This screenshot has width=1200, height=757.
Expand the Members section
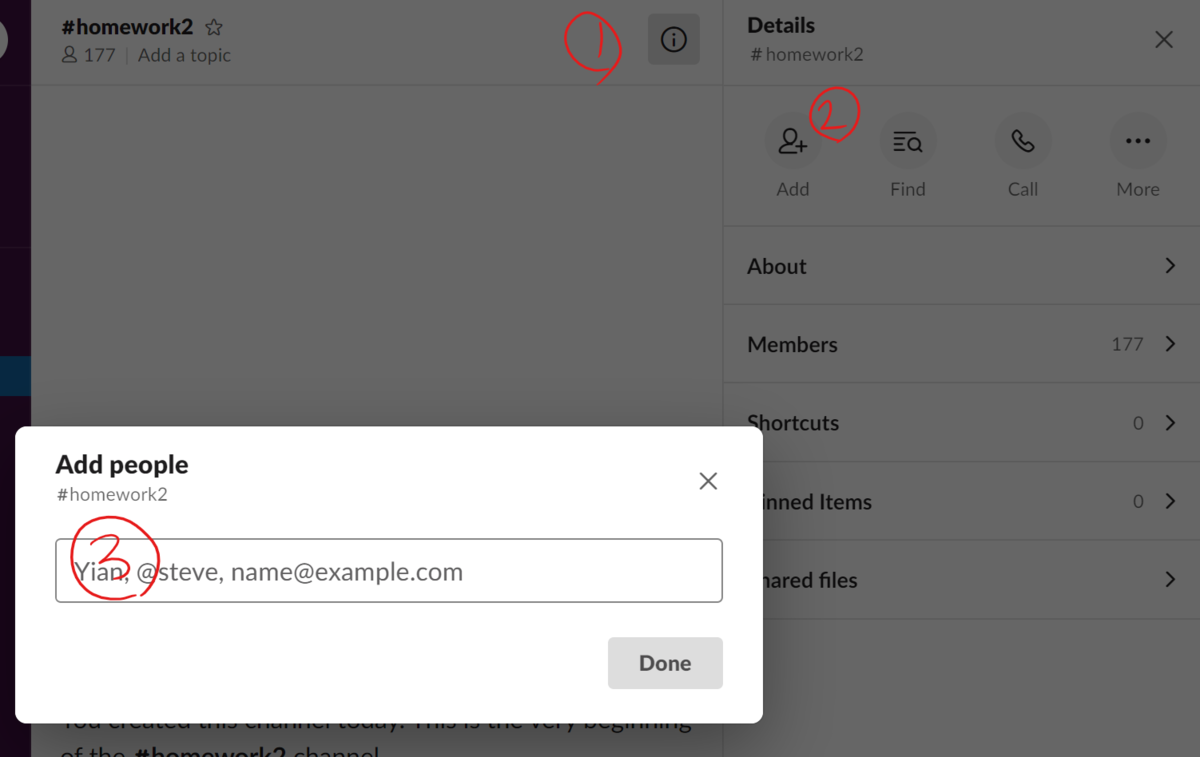click(x=962, y=344)
